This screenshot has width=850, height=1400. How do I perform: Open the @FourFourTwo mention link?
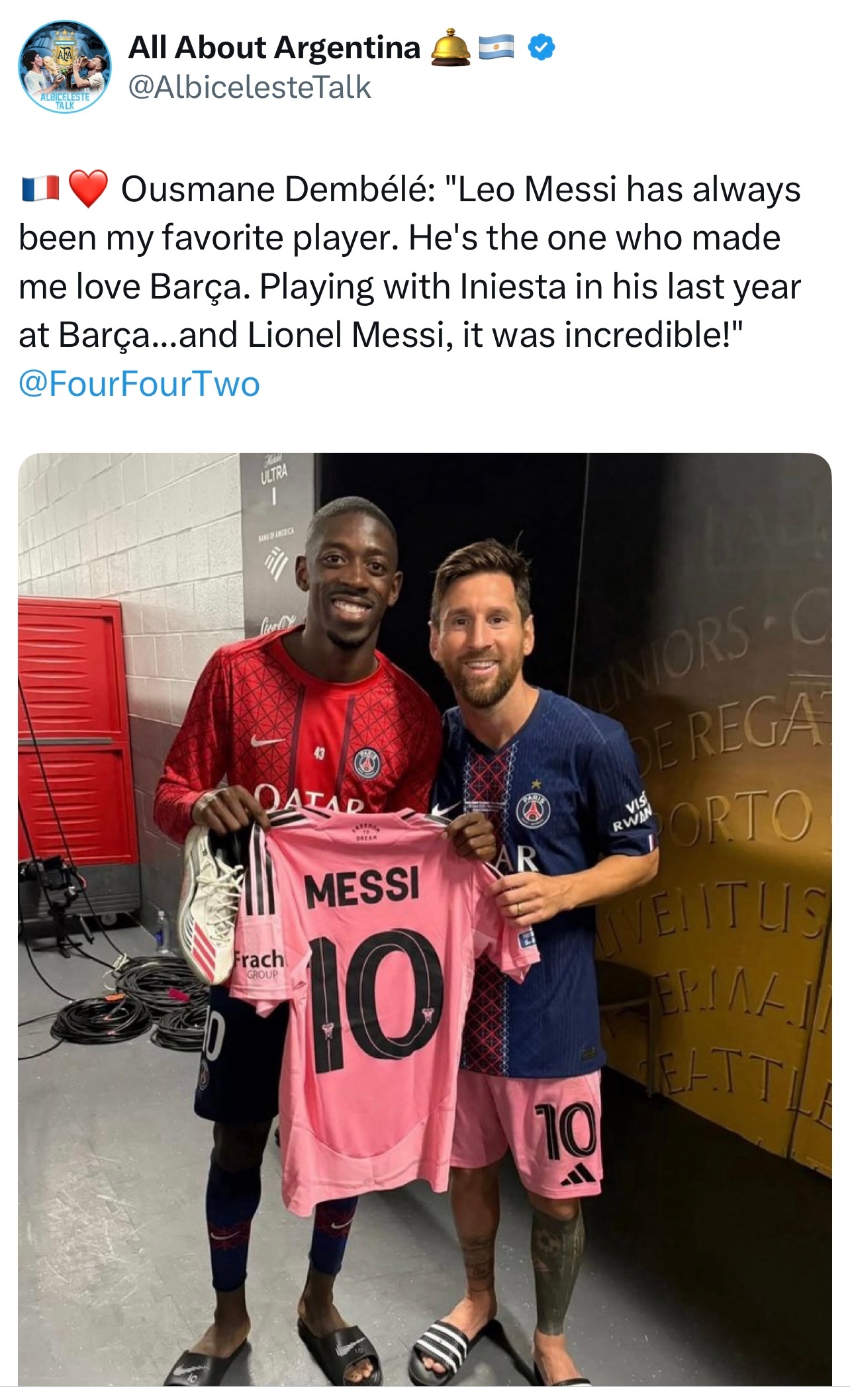point(139,384)
